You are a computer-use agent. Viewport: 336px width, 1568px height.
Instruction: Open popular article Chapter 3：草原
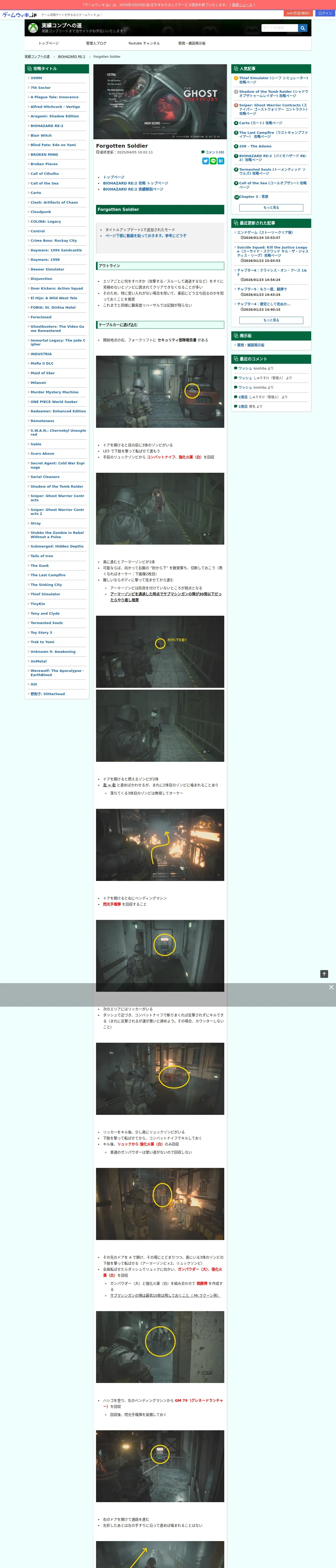[254, 197]
